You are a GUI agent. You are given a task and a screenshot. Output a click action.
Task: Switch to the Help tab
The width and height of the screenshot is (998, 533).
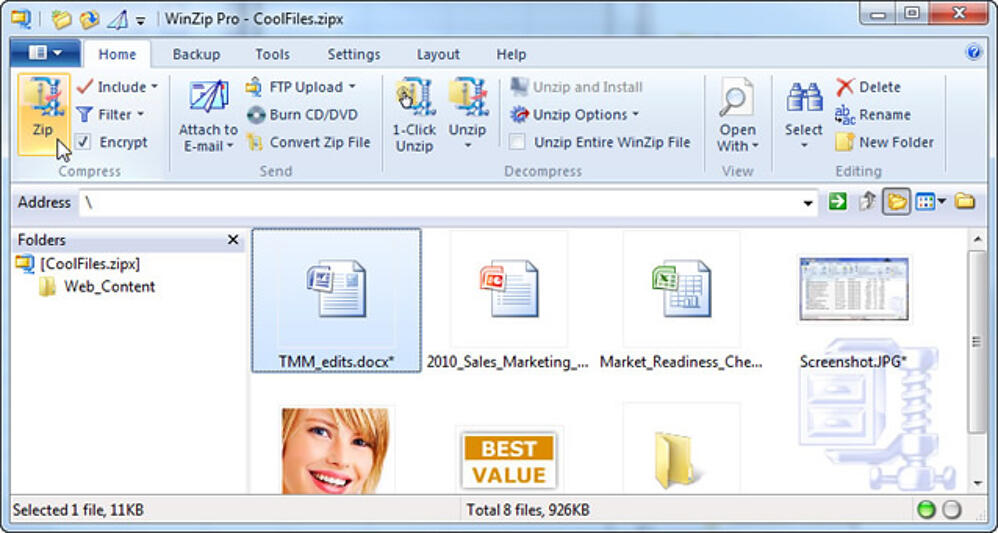tap(511, 55)
